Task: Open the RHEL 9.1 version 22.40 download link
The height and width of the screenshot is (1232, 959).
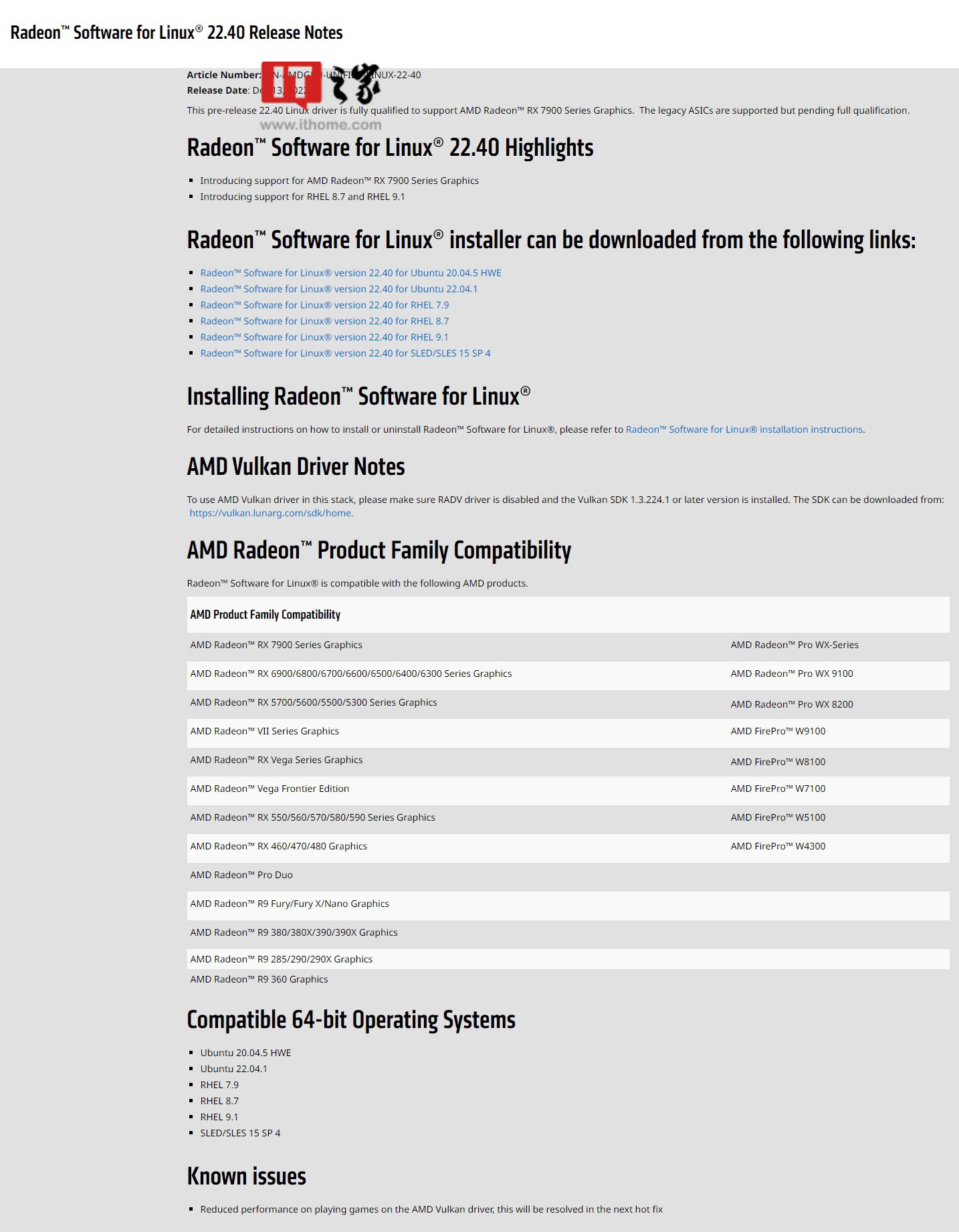Action: (x=324, y=337)
